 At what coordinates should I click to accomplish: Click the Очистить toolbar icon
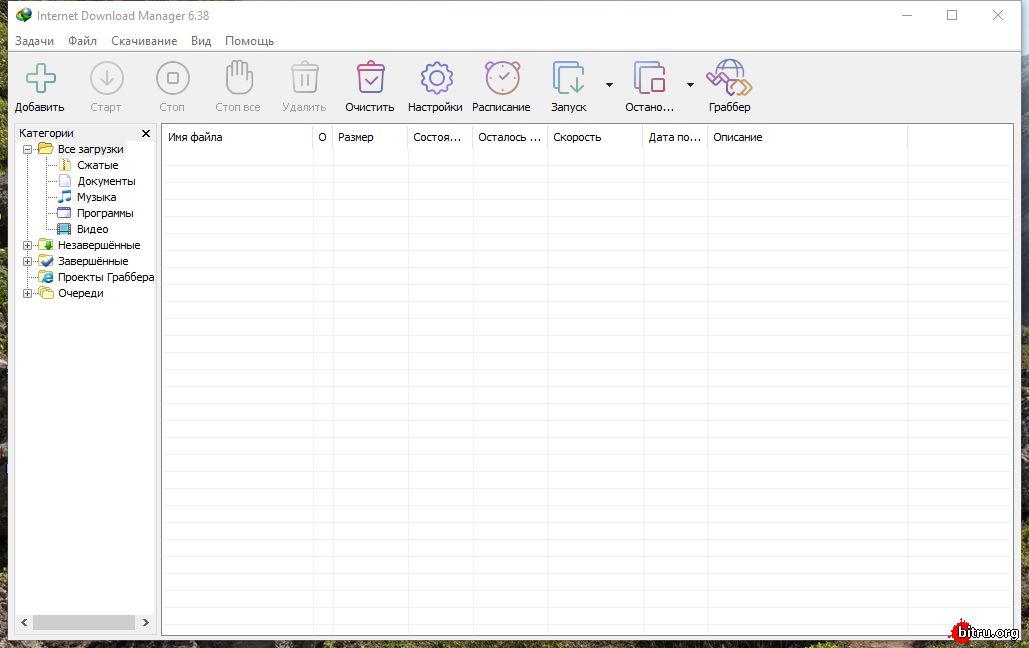point(371,77)
